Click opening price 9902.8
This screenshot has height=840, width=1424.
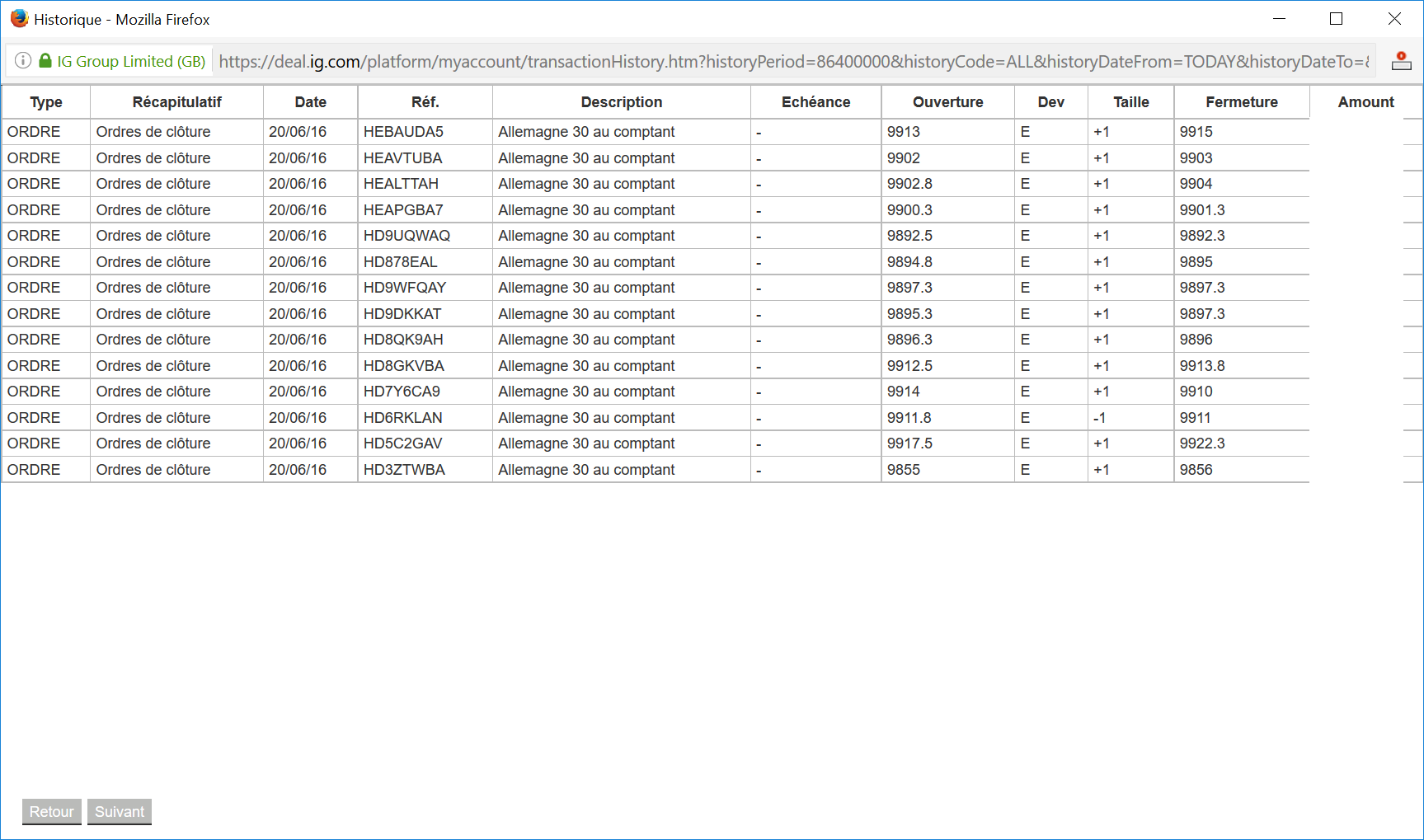pyautogui.click(x=910, y=184)
